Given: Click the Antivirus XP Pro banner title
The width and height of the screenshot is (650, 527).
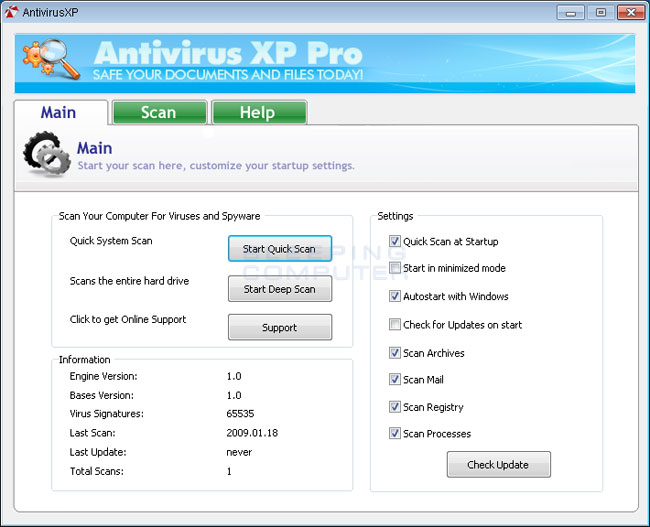Looking at the screenshot, I should (228, 53).
